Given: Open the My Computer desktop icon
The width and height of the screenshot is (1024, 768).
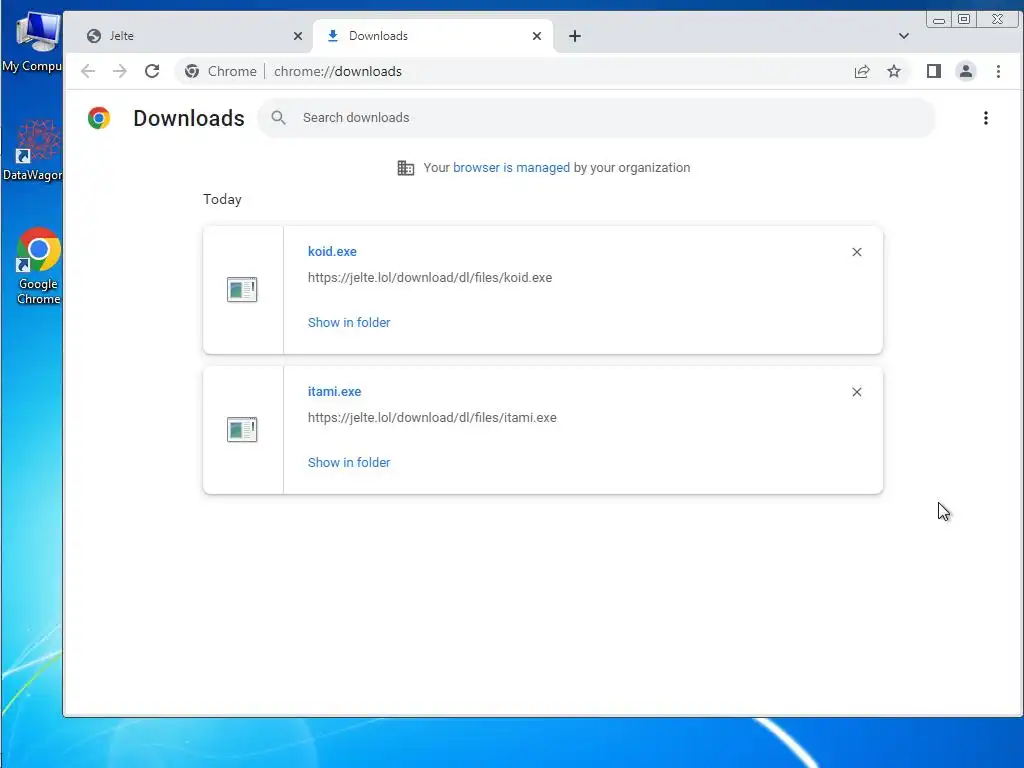Looking at the screenshot, I should tap(33, 42).
